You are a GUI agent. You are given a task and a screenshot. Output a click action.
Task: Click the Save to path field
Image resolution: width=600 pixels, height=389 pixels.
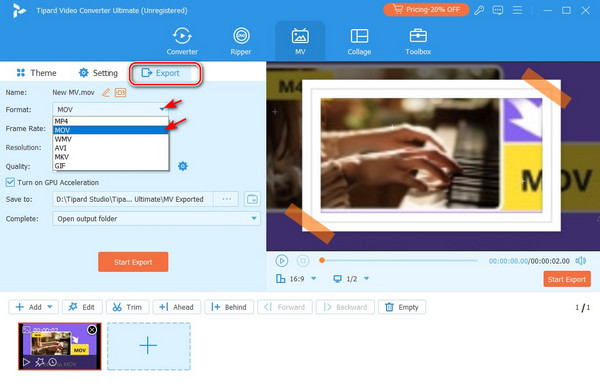pyautogui.click(x=132, y=199)
